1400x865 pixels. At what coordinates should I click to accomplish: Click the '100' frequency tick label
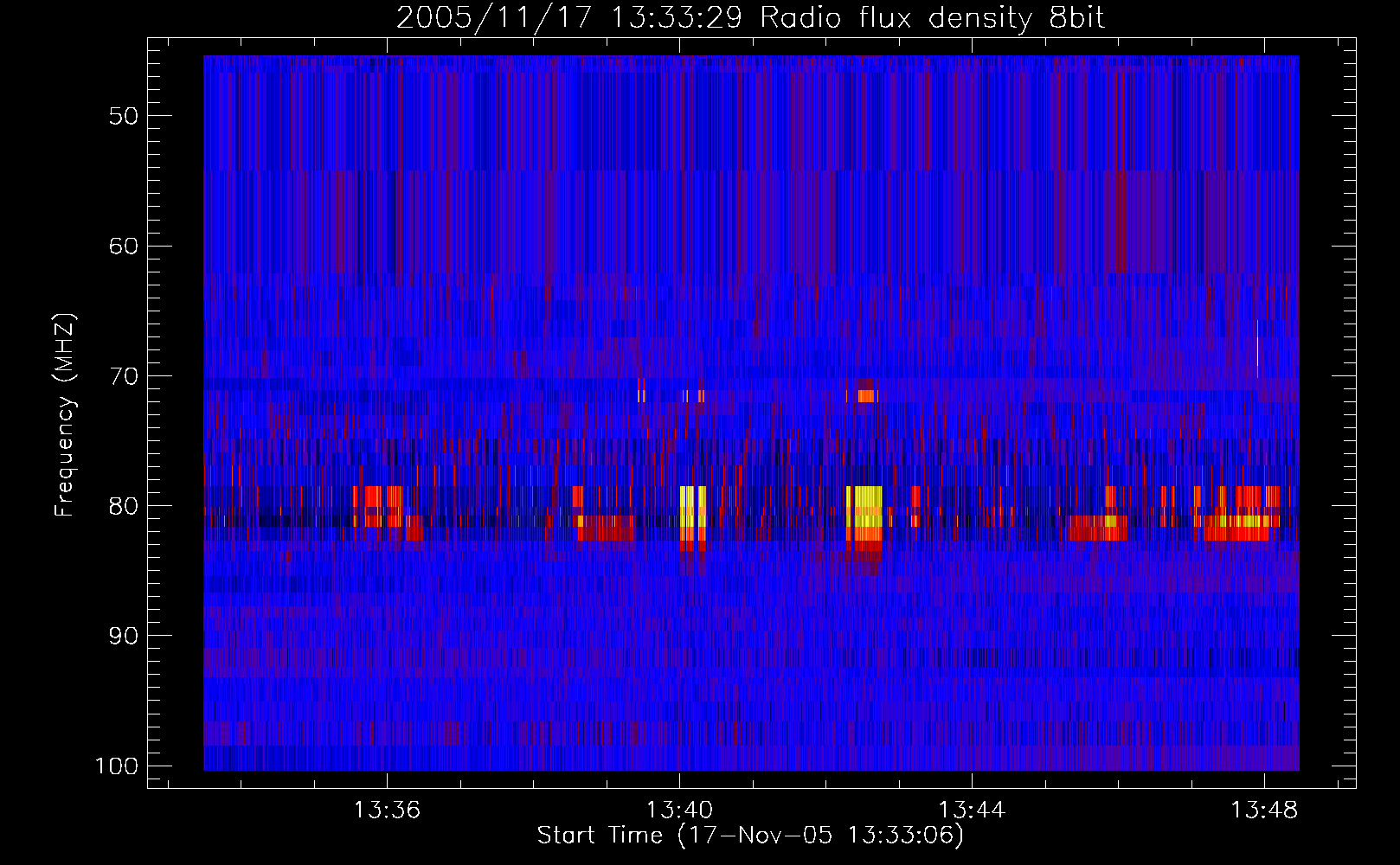point(117,766)
